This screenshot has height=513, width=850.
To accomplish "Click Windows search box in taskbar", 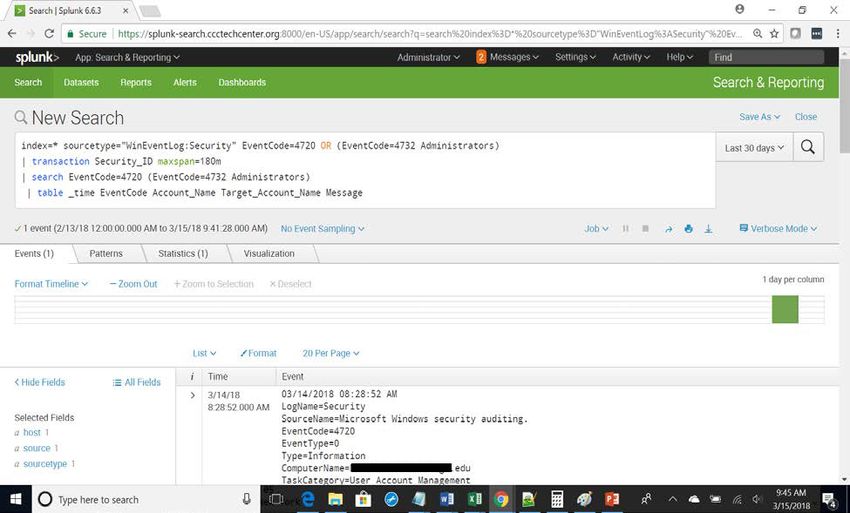I will (x=146, y=499).
